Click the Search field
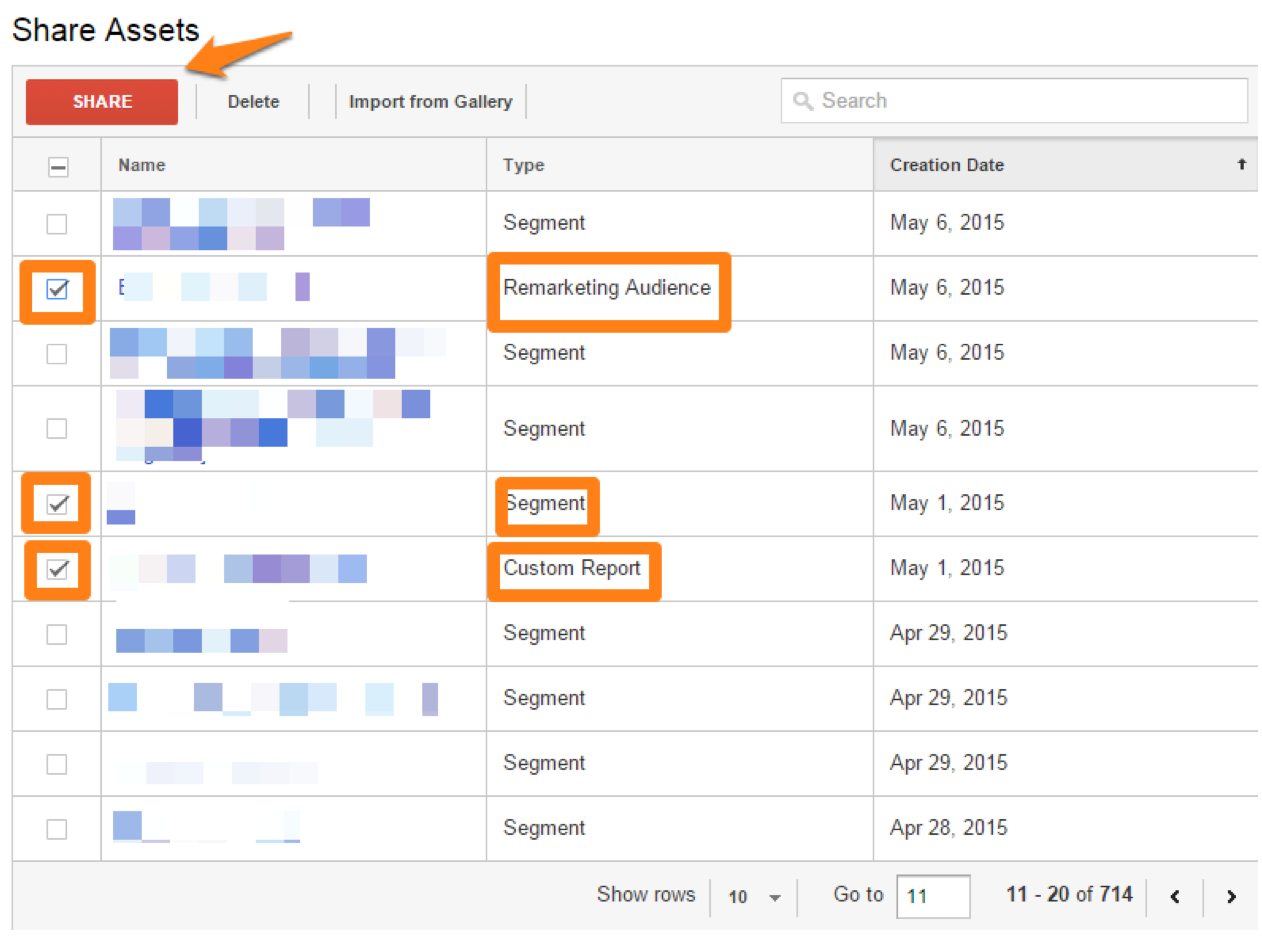 pyautogui.click(x=1014, y=101)
